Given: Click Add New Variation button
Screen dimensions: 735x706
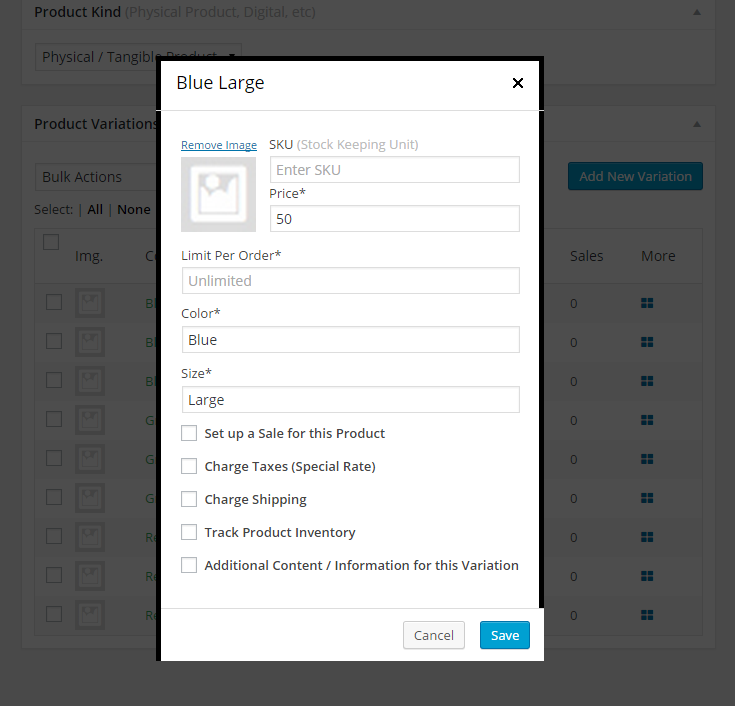Looking at the screenshot, I should coord(635,176).
